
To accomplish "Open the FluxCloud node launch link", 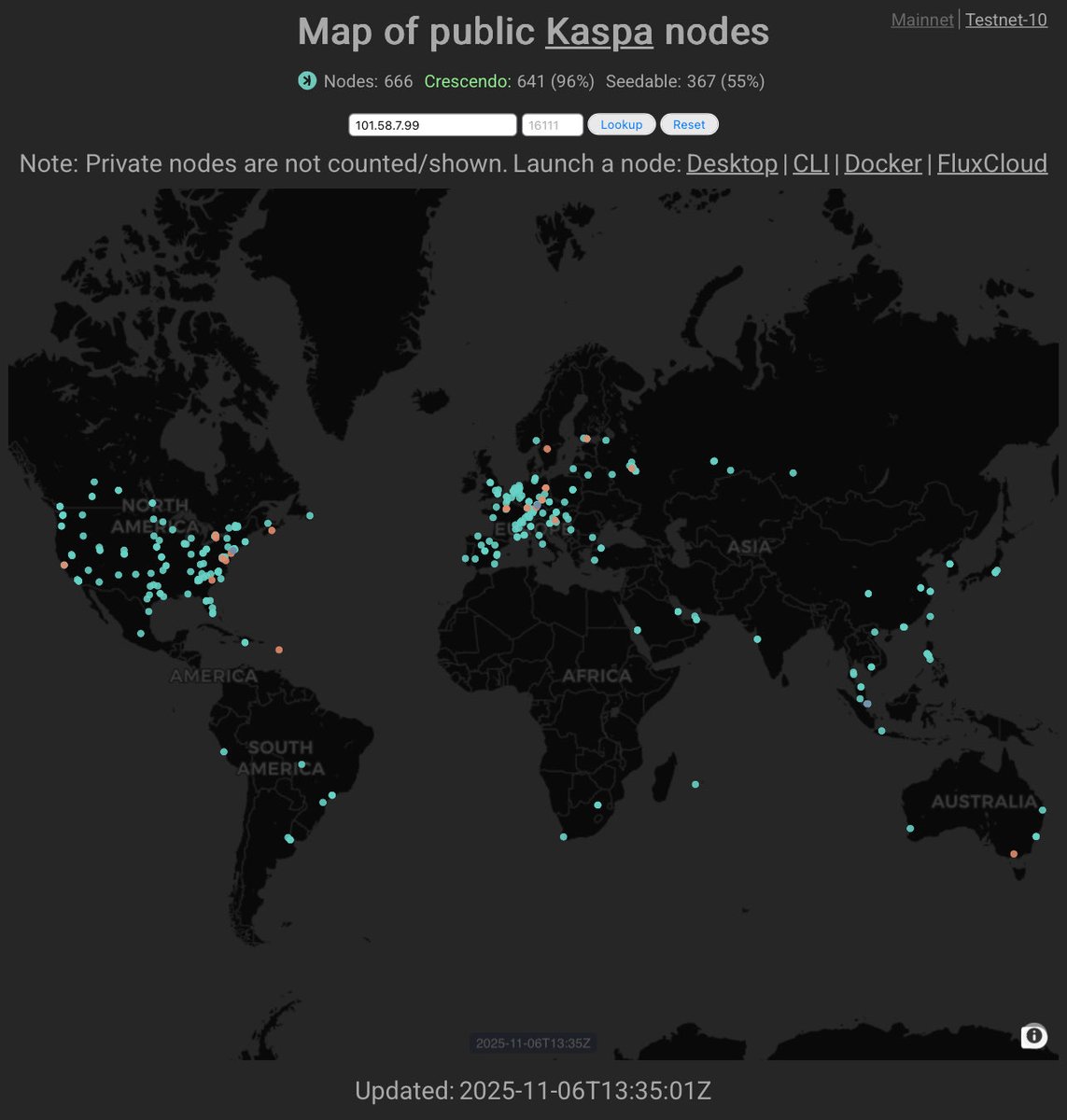I will pyautogui.click(x=992, y=163).
